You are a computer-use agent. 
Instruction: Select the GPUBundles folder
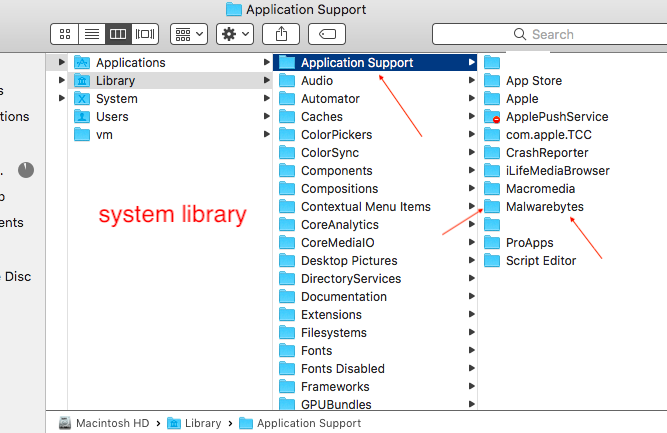(375, 404)
